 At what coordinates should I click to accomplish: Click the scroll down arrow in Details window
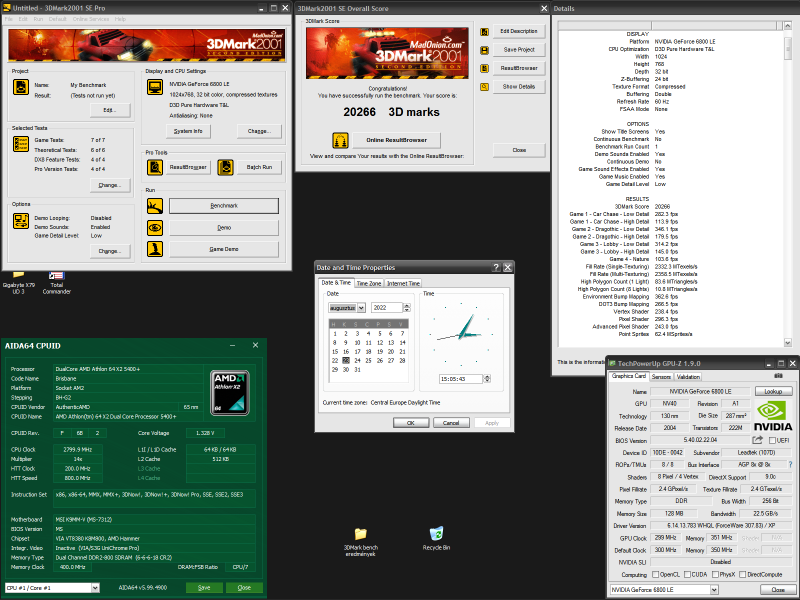point(787,343)
